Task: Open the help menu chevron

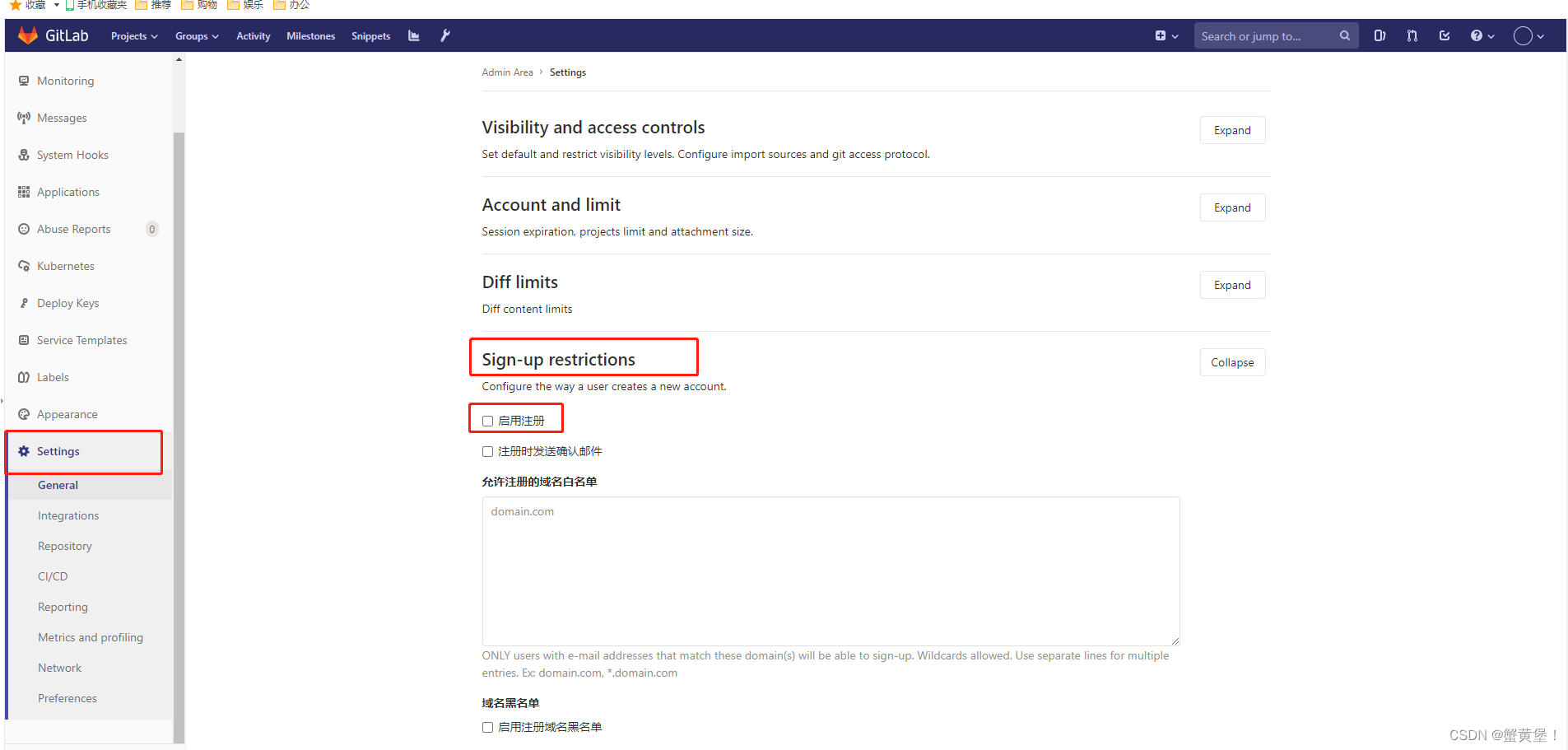Action: (1490, 35)
